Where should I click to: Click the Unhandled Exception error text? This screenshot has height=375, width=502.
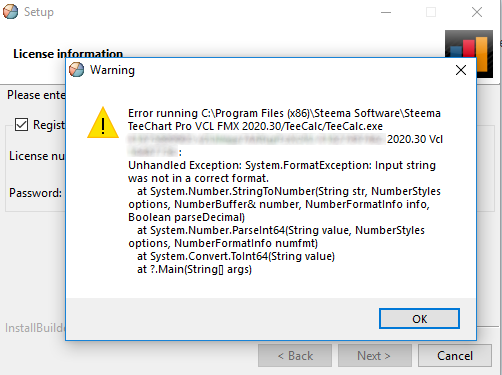pyautogui.click(x=282, y=172)
